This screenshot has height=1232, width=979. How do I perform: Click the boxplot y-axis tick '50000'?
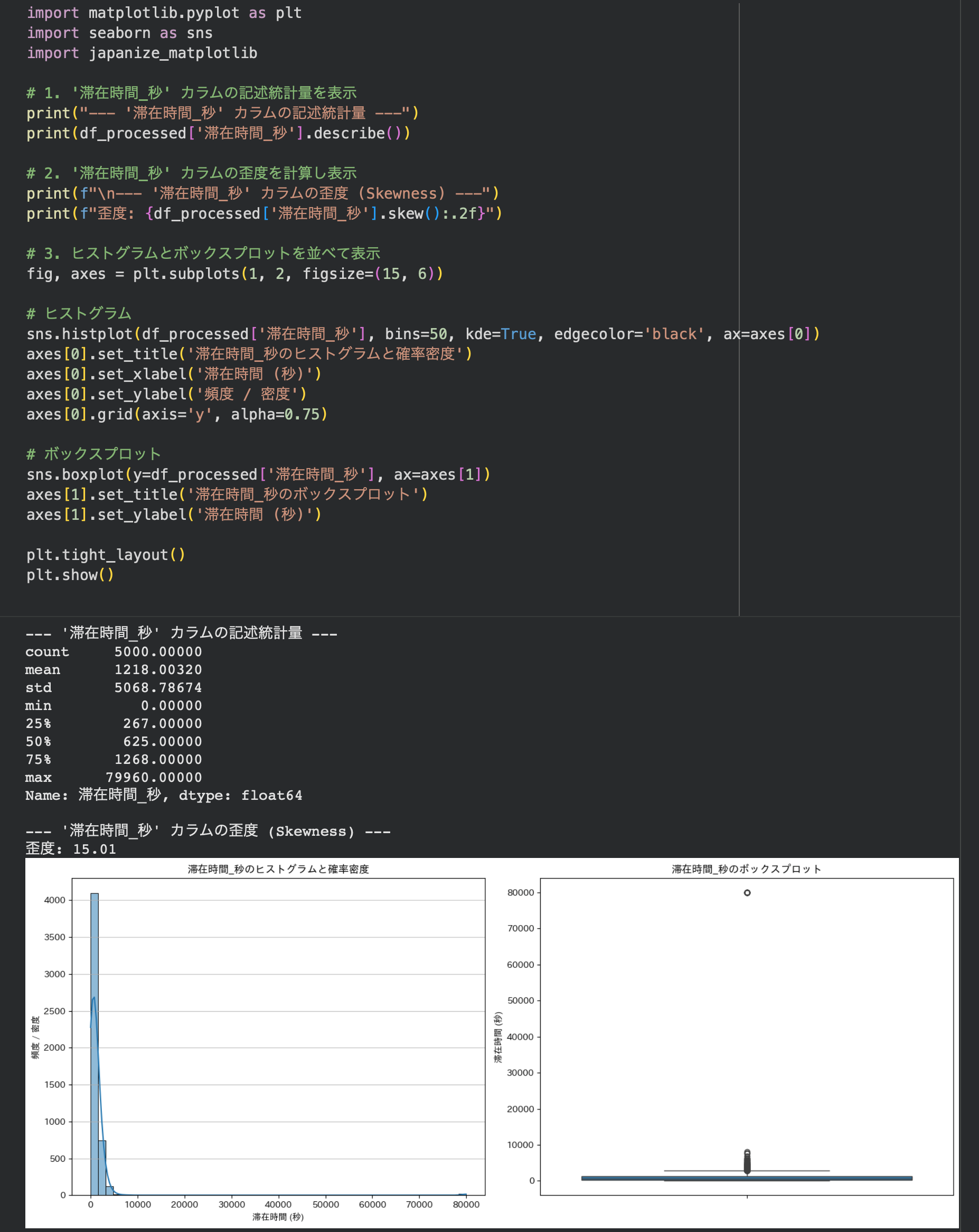[520, 1001]
